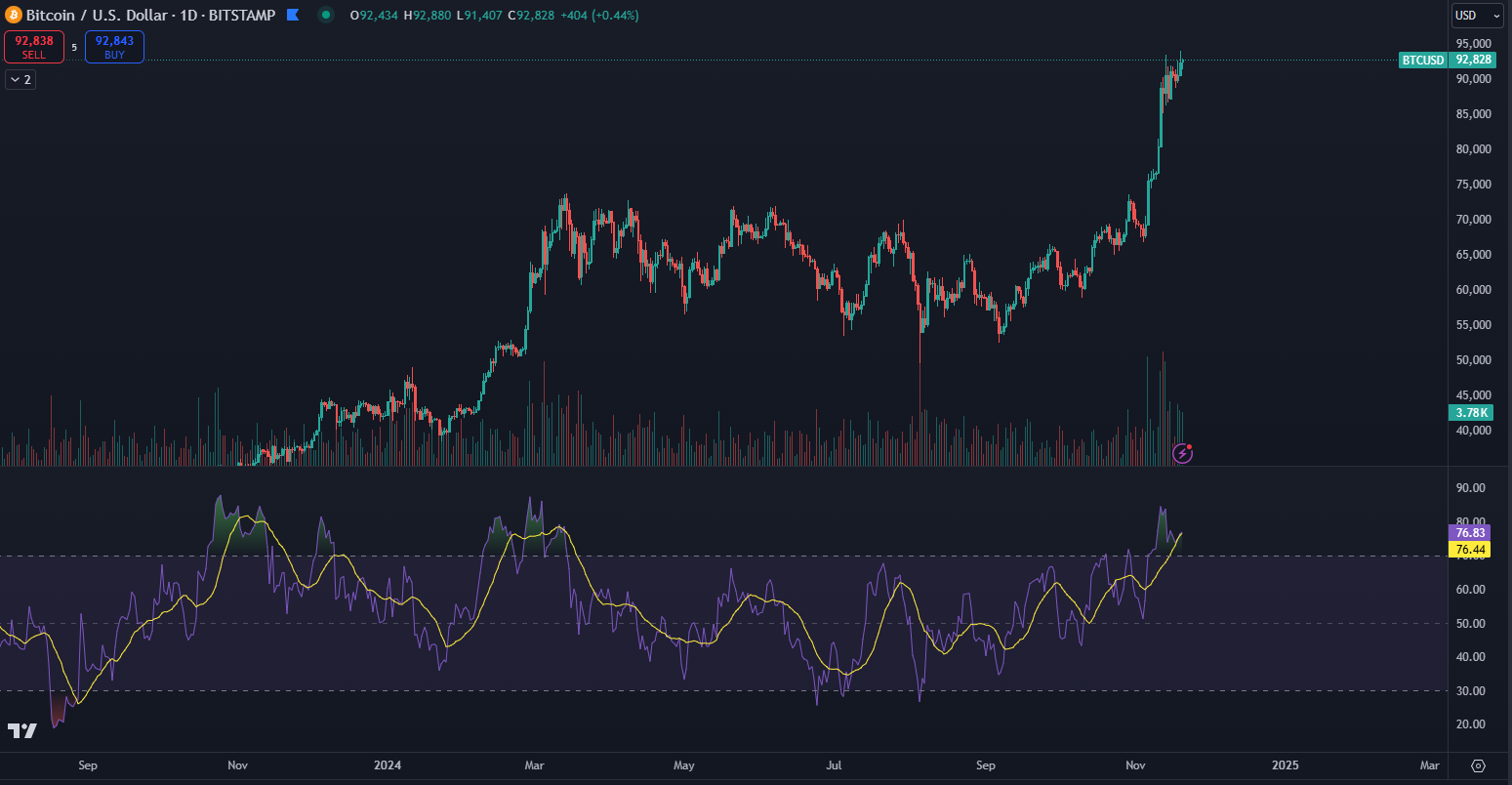Click the BTCUSD price axis label

(x=1422, y=60)
